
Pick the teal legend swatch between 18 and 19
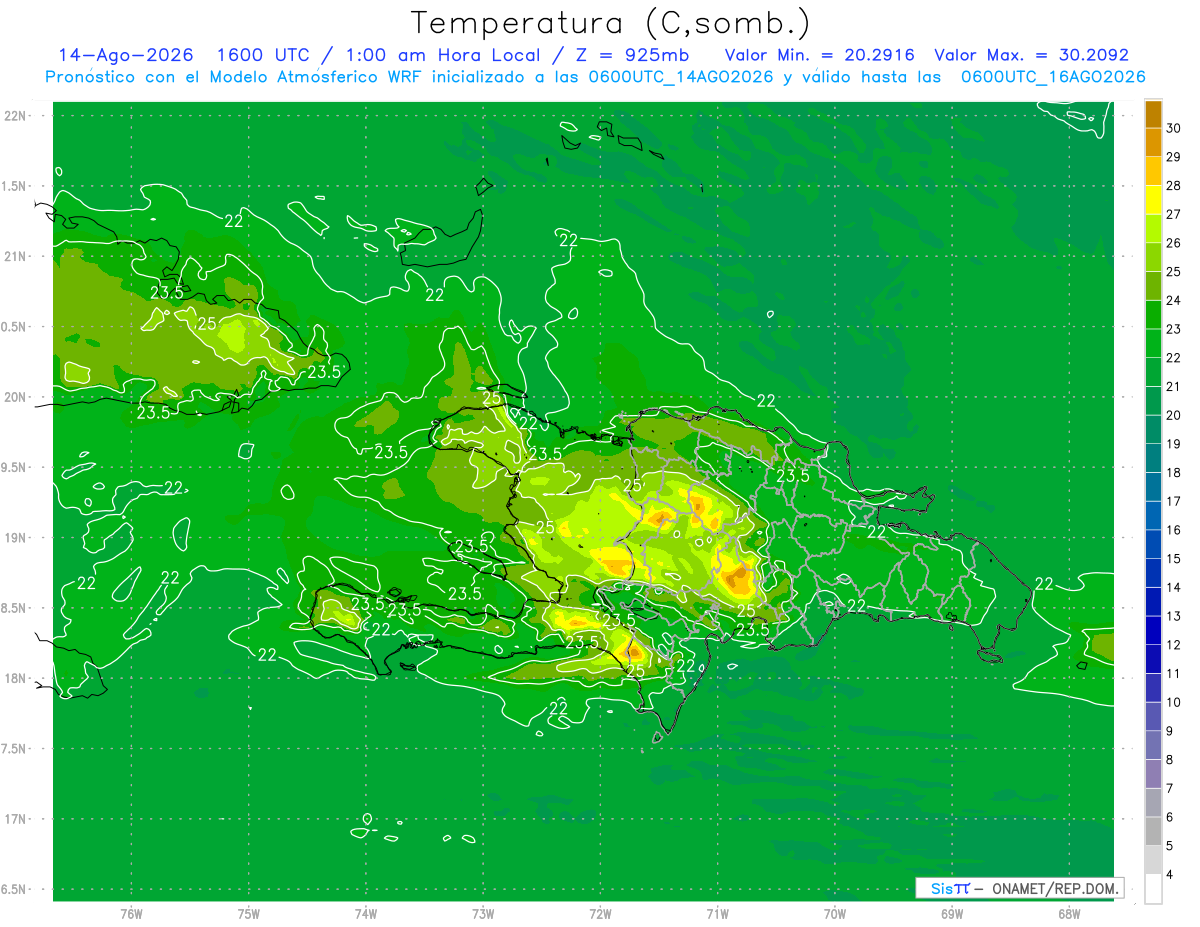point(1153,458)
